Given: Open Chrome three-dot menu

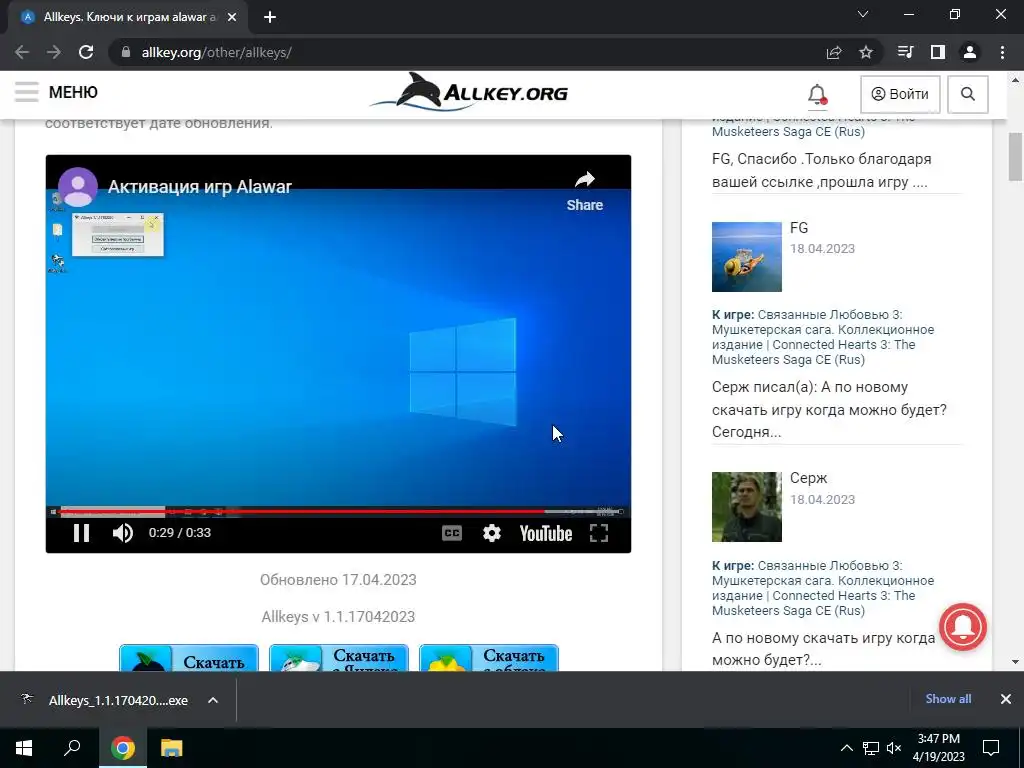Looking at the screenshot, I should click(1002, 52).
